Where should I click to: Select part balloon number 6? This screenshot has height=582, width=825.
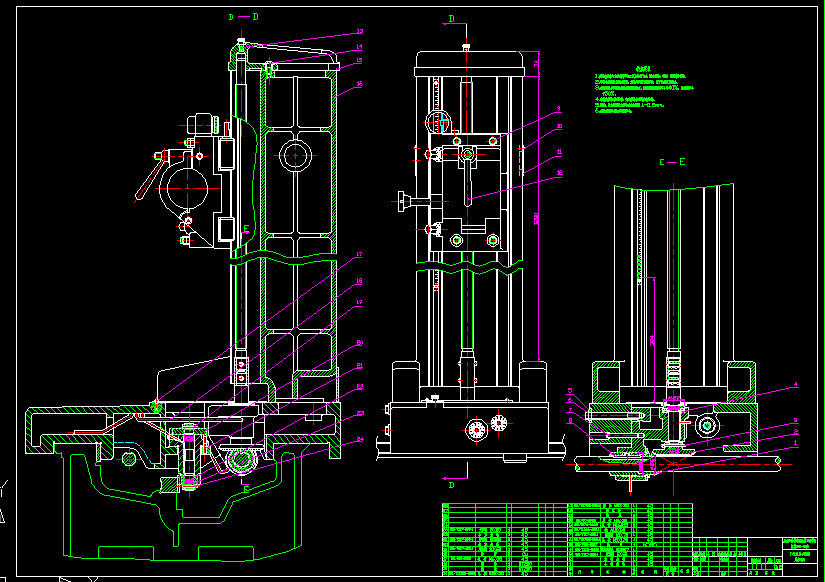tap(570, 400)
